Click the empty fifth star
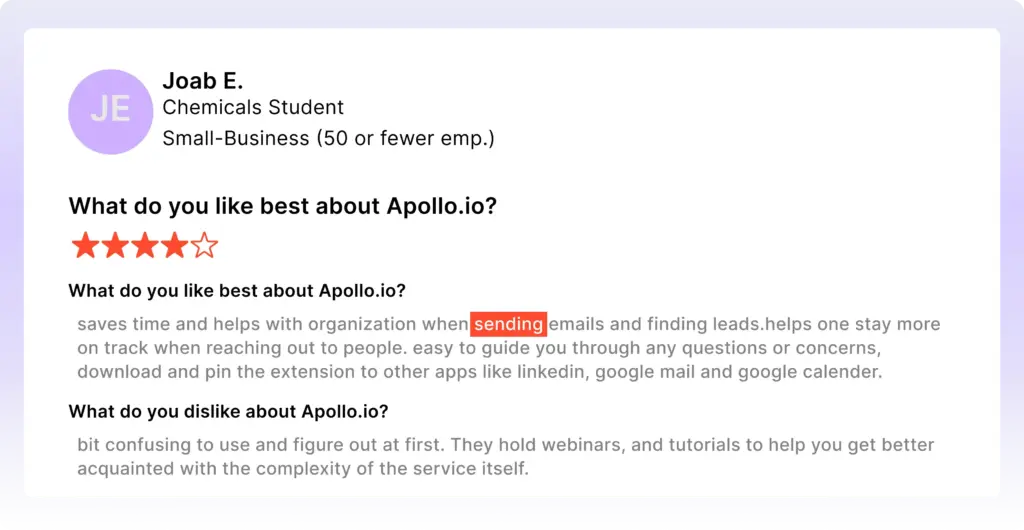This screenshot has height=530, width=1024. (204, 246)
